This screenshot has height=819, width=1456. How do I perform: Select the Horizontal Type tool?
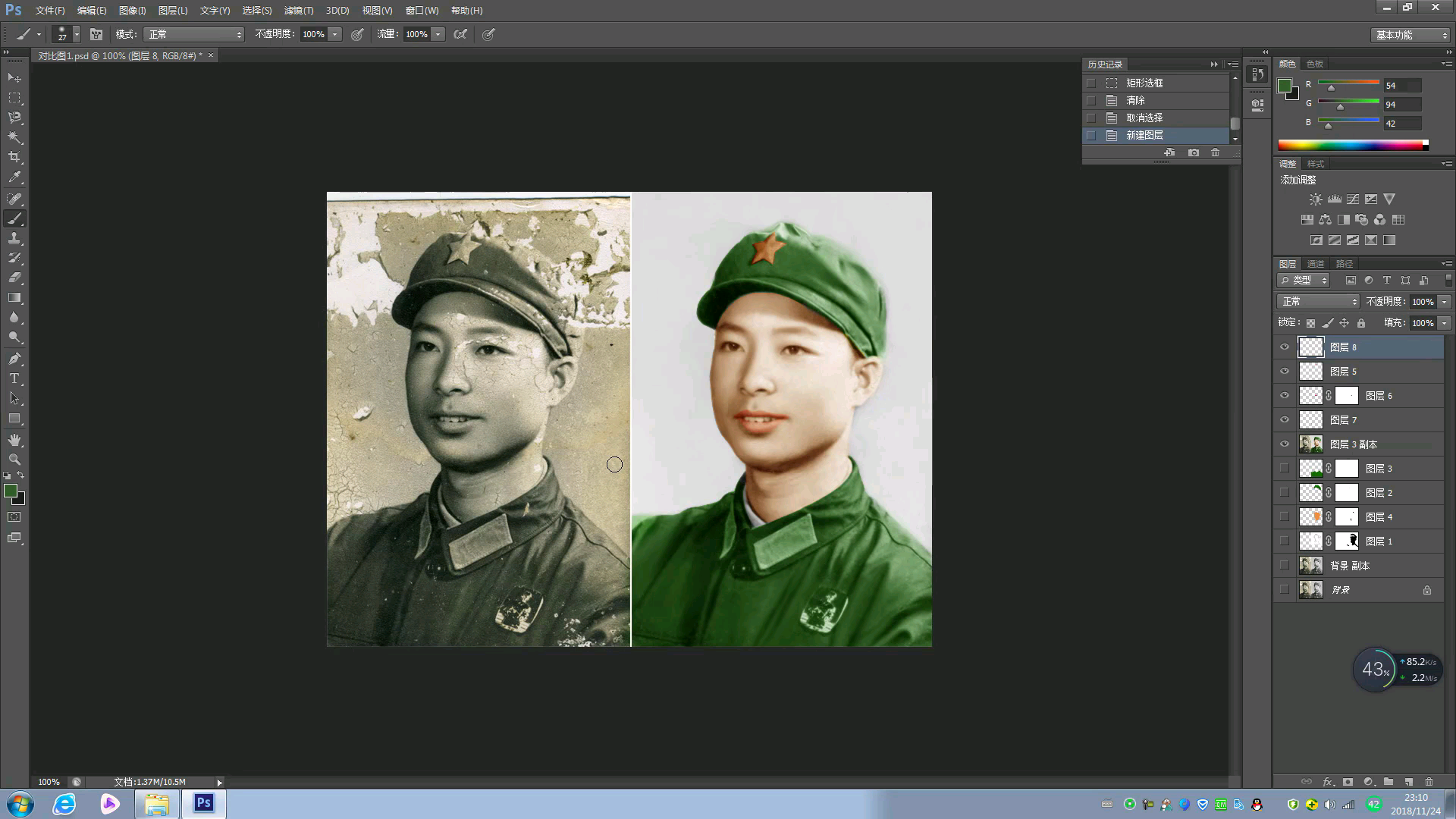coord(14,378)
